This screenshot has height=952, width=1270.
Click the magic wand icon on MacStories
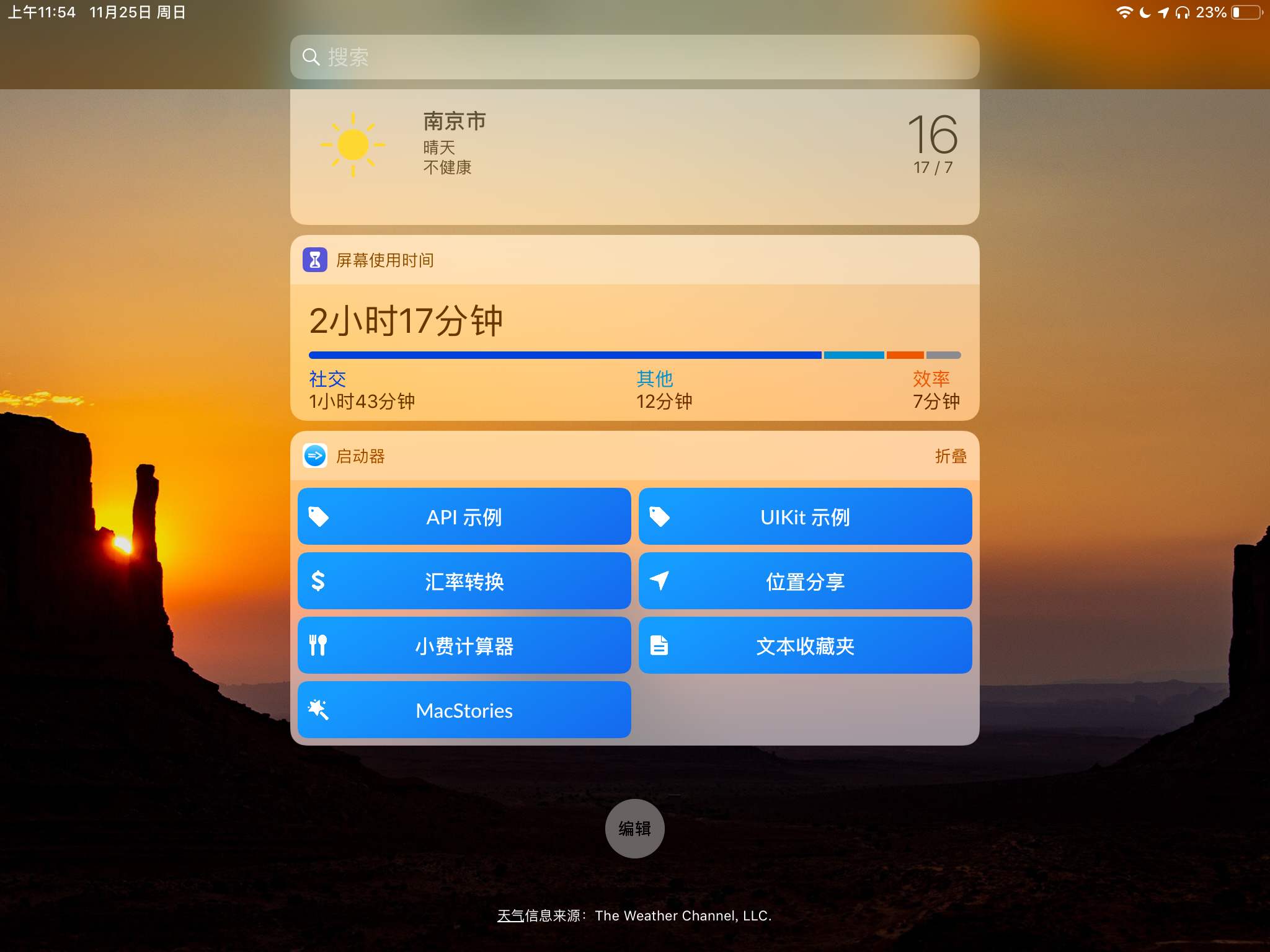[x=318, y=710]
